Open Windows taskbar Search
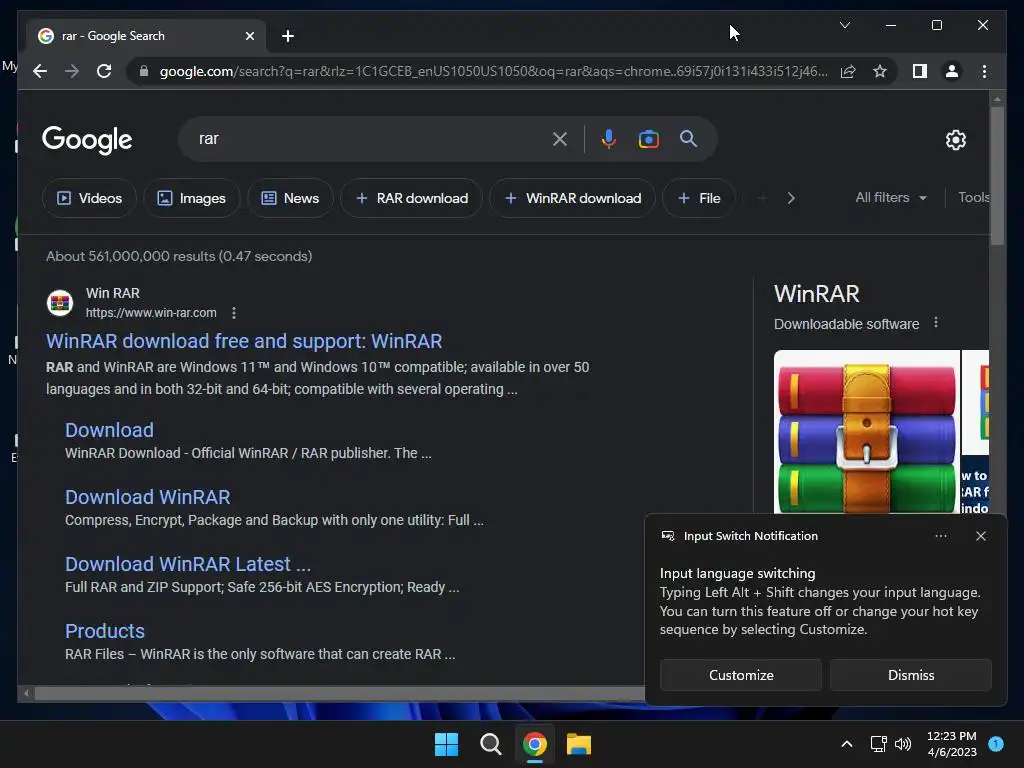The image size is (1024, 768). click(490, 744)
